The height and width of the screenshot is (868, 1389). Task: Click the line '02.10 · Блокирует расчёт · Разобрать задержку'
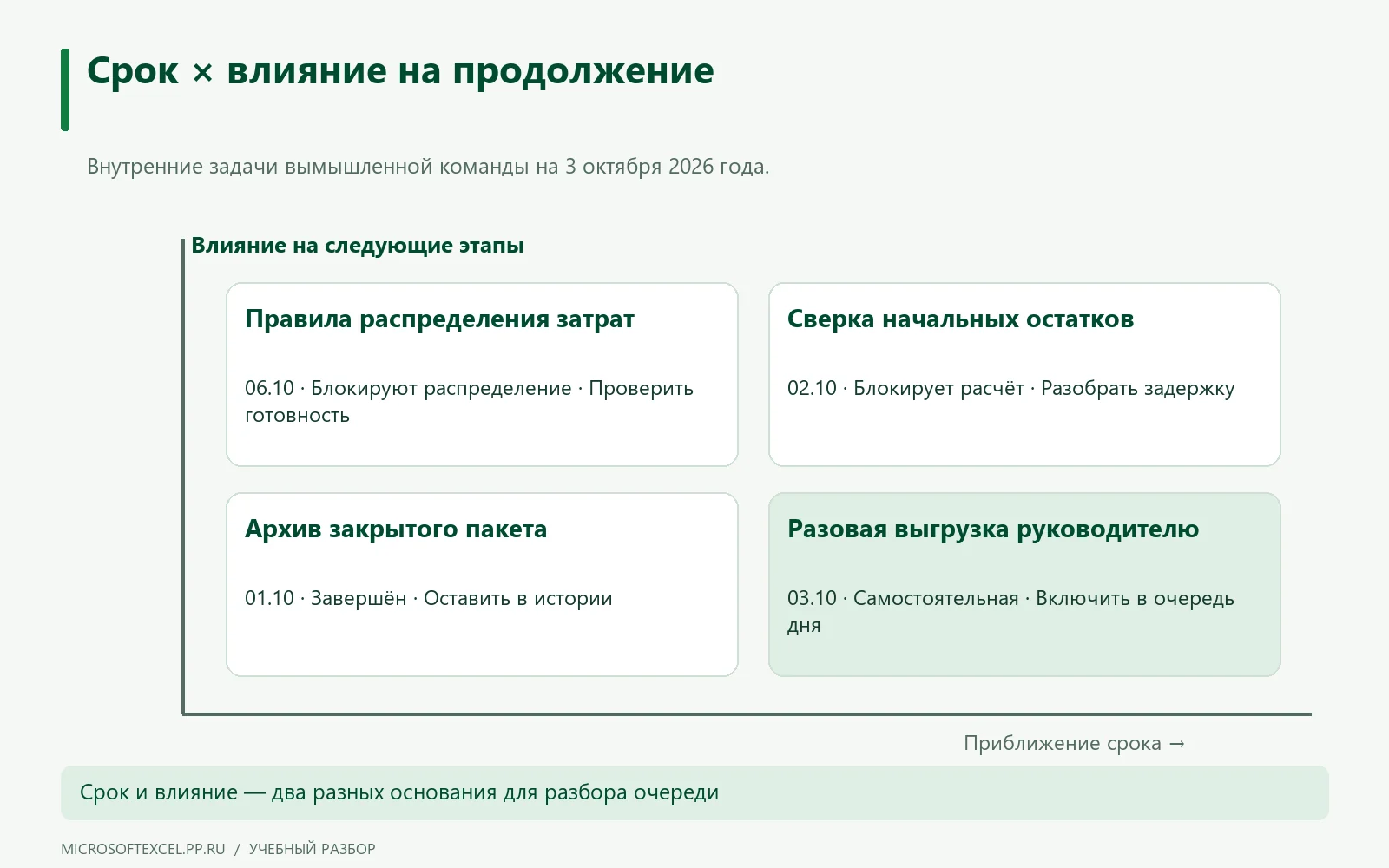tap(1010, 389)
